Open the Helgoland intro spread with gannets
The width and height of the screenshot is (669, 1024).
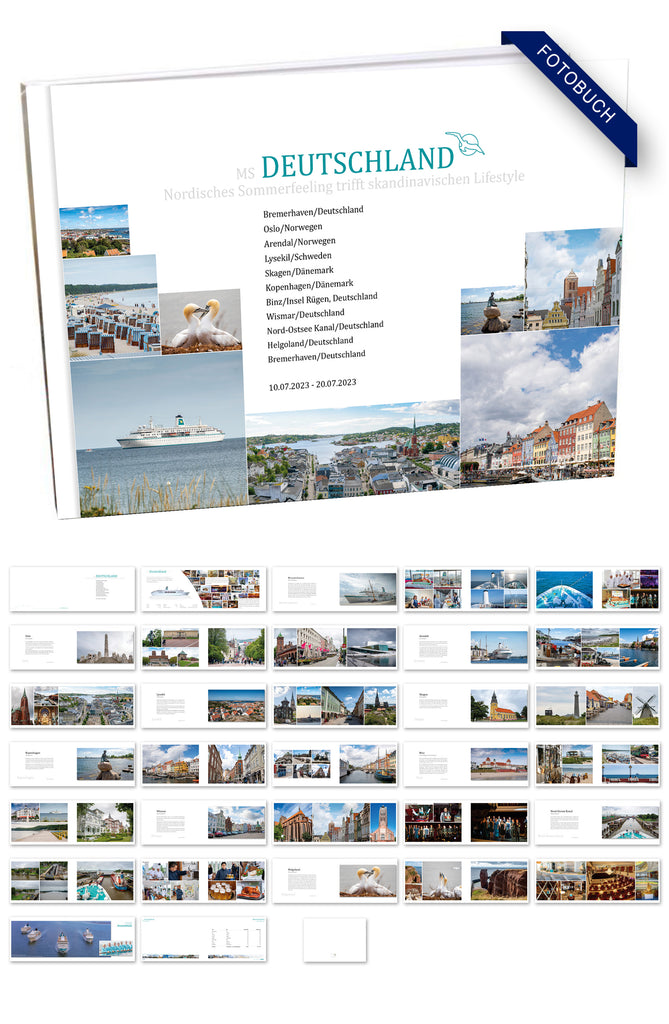tap(335, 880)
